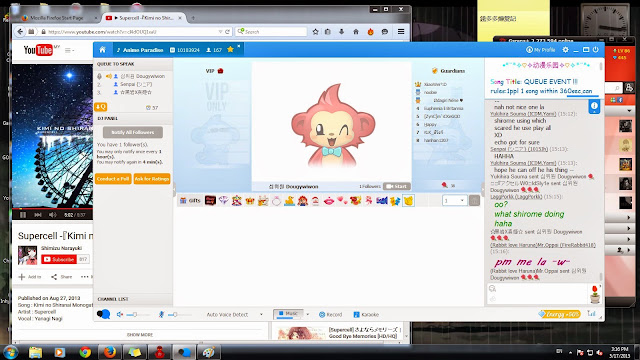Screen dimensions: 640x360
Task: Collapse the left panel handle
Action: pyautogui.click(x=174, y=190)
